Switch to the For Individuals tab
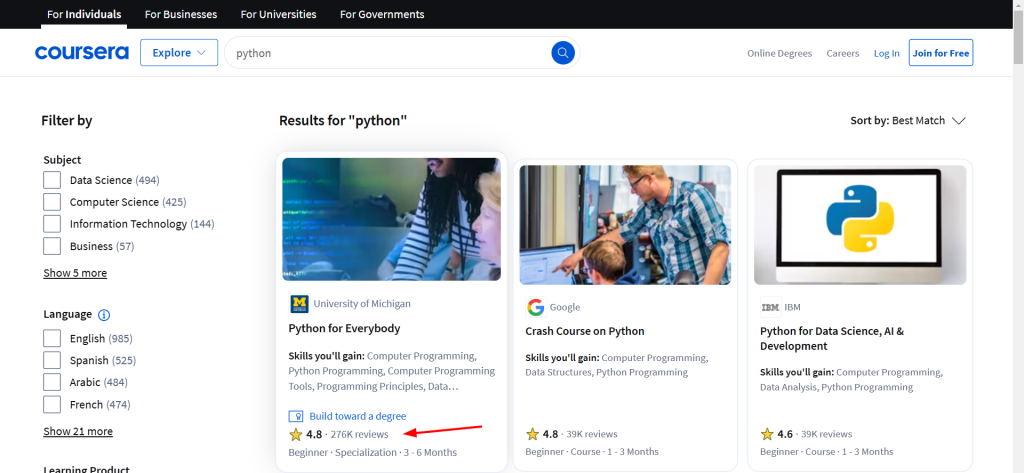Viewport: 1024px width, 473px height. [84, 14]
